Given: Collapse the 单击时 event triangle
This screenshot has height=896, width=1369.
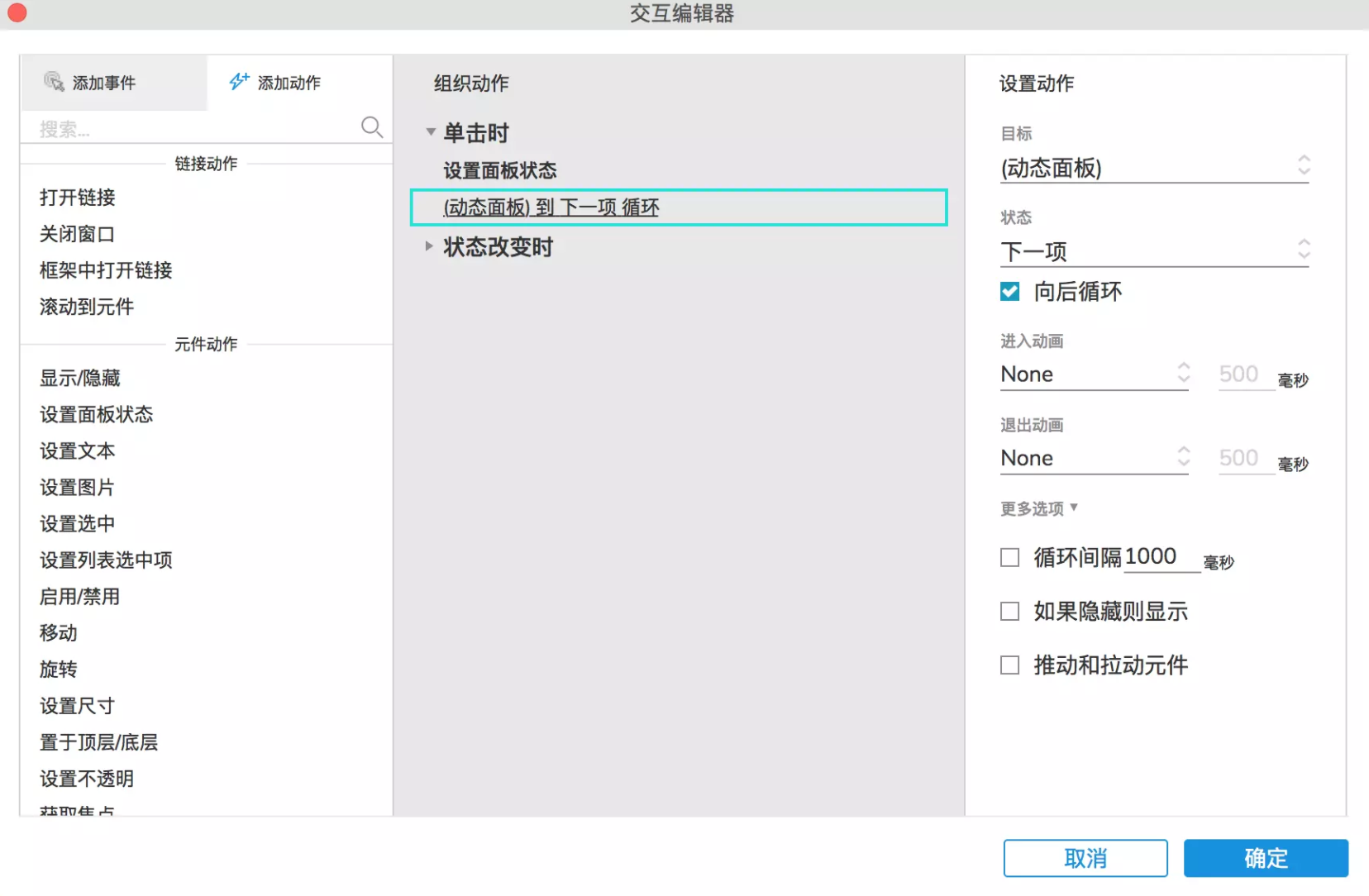Looking at the screenshot, I should 431,132.
